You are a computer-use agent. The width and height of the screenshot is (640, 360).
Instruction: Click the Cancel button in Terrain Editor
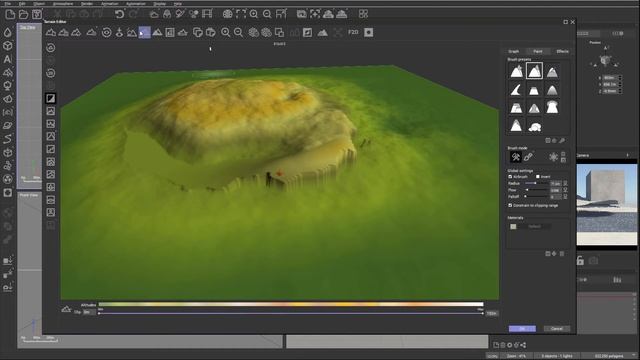coord(557,329)
